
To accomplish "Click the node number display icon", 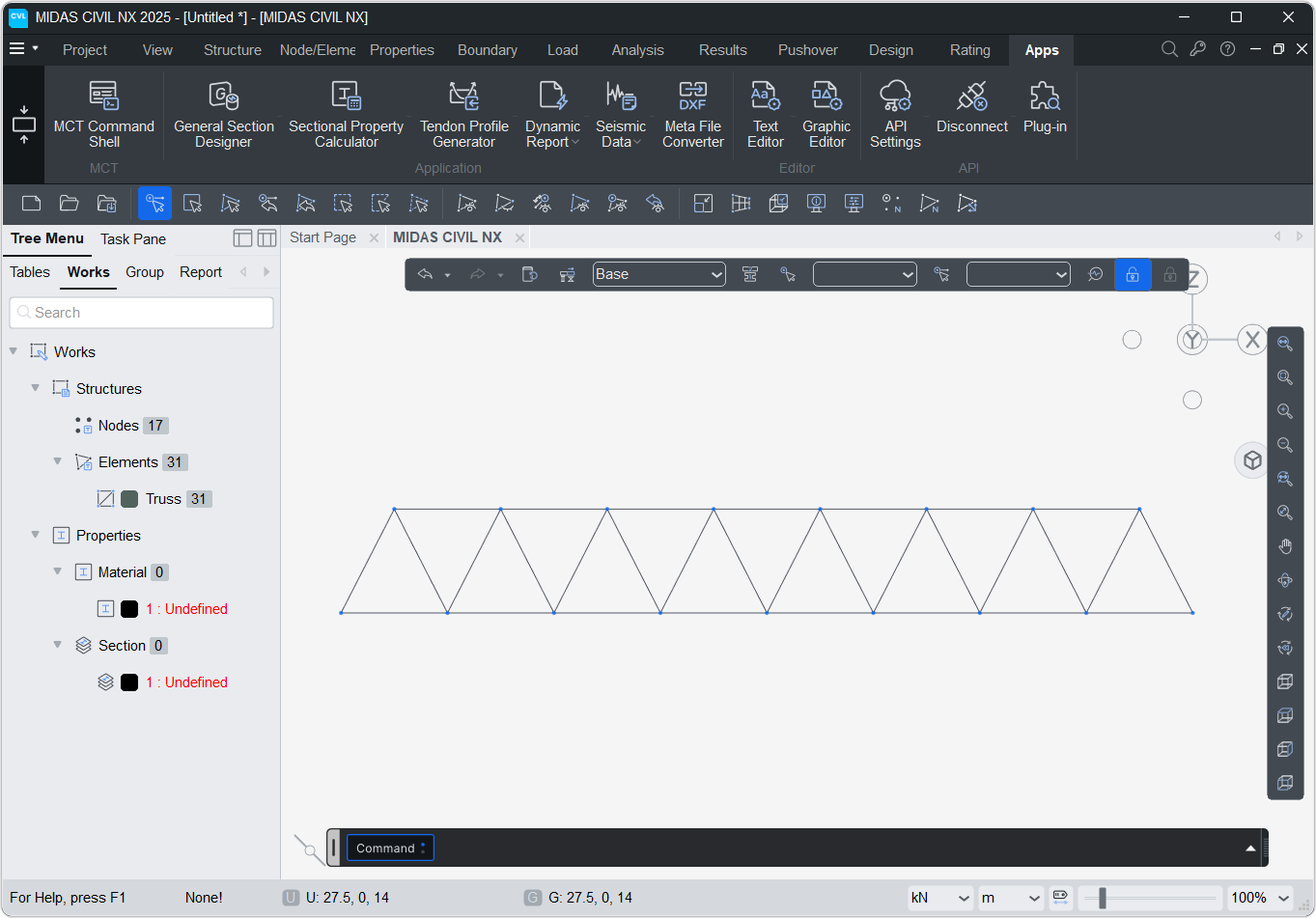I will 891,203.
